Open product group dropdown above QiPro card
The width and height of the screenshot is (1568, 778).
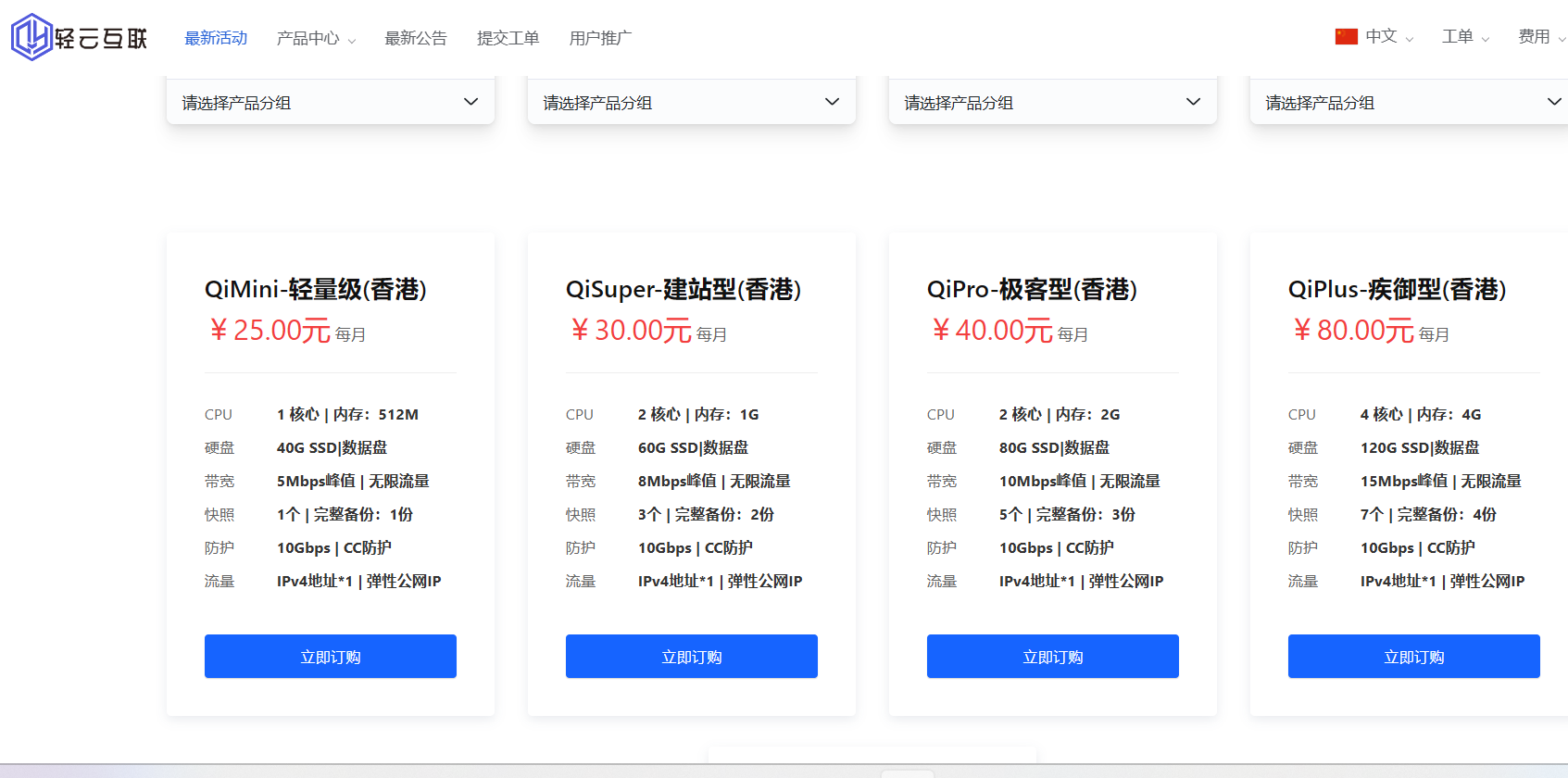(x=1053, y=102)
